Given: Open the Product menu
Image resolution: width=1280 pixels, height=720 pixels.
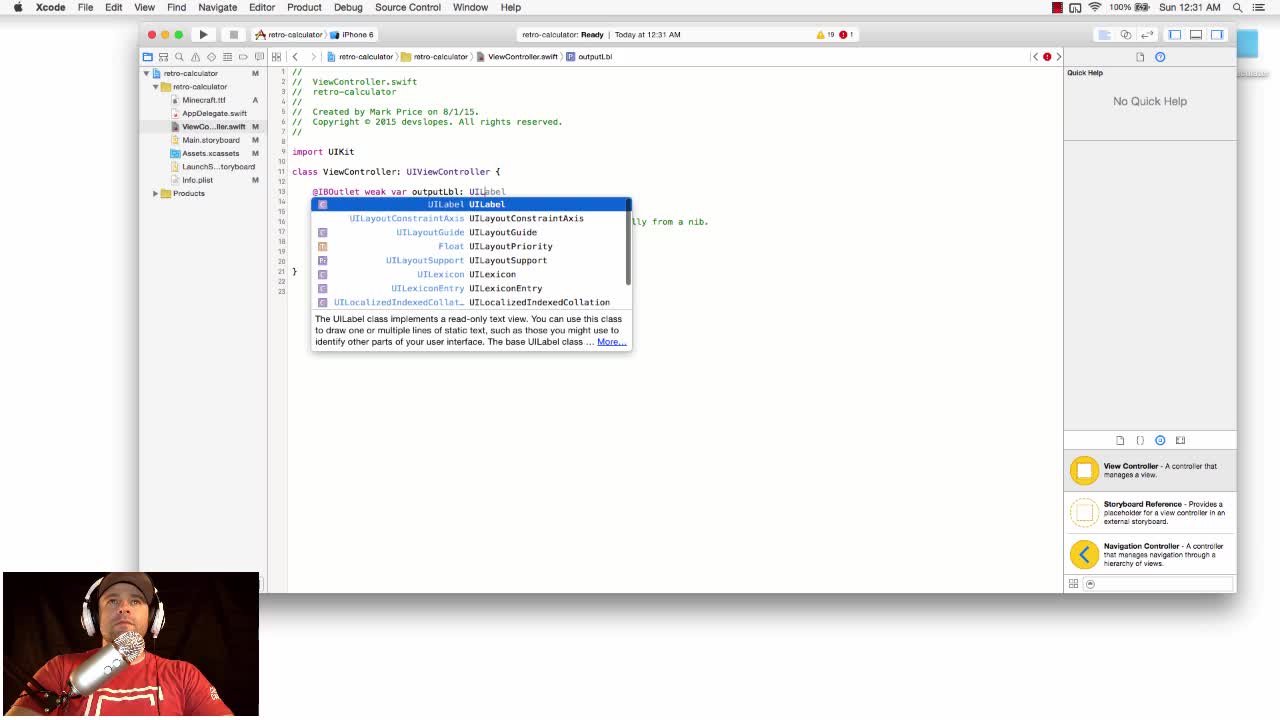Looking at the screenshot, I should coord(304,7).
